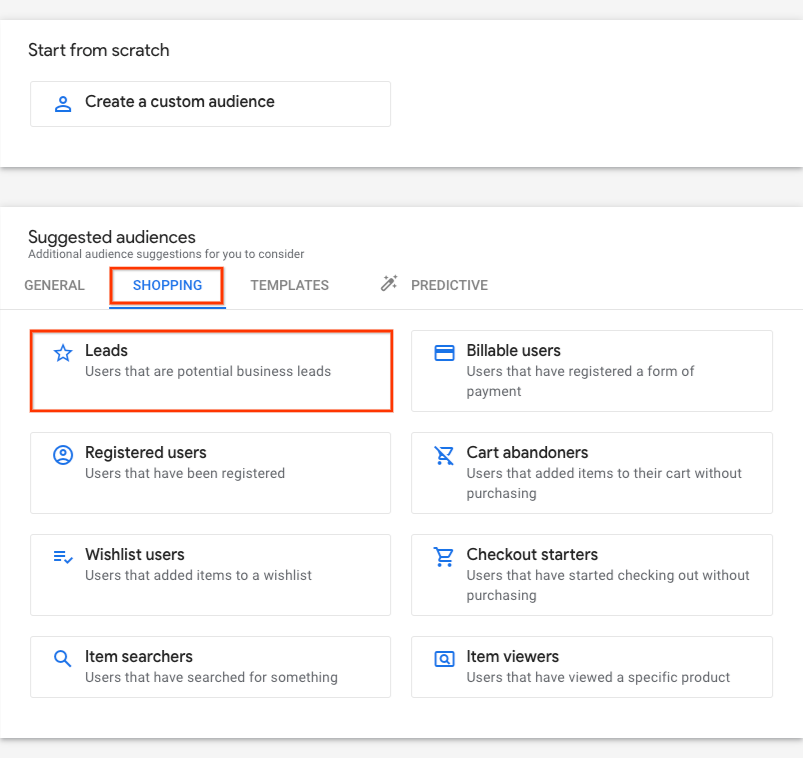Click the checklist icon for Wishlist users
This screenshot has height=758, width=803.
[x=63, y=557]
